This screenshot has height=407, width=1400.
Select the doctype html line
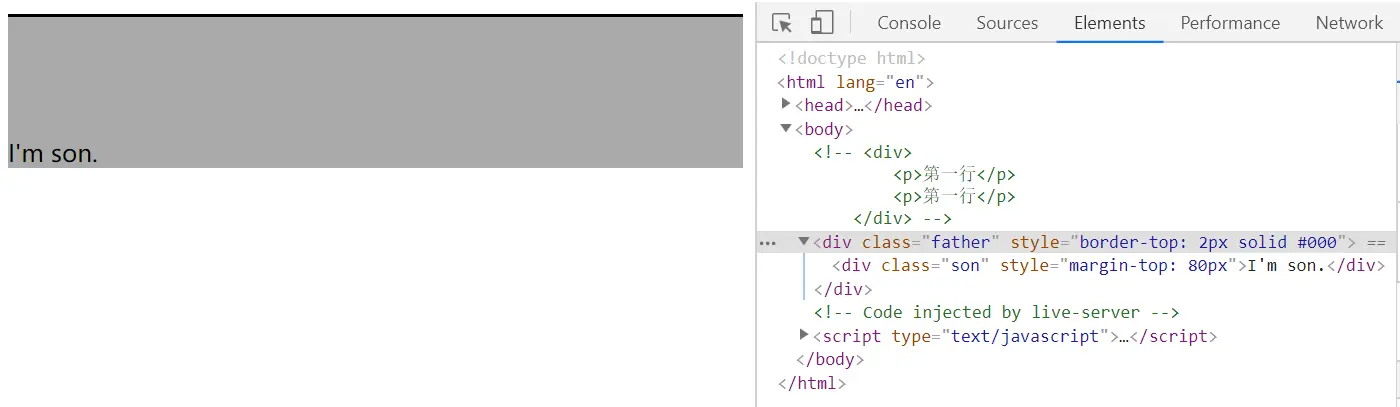[852, 59]
